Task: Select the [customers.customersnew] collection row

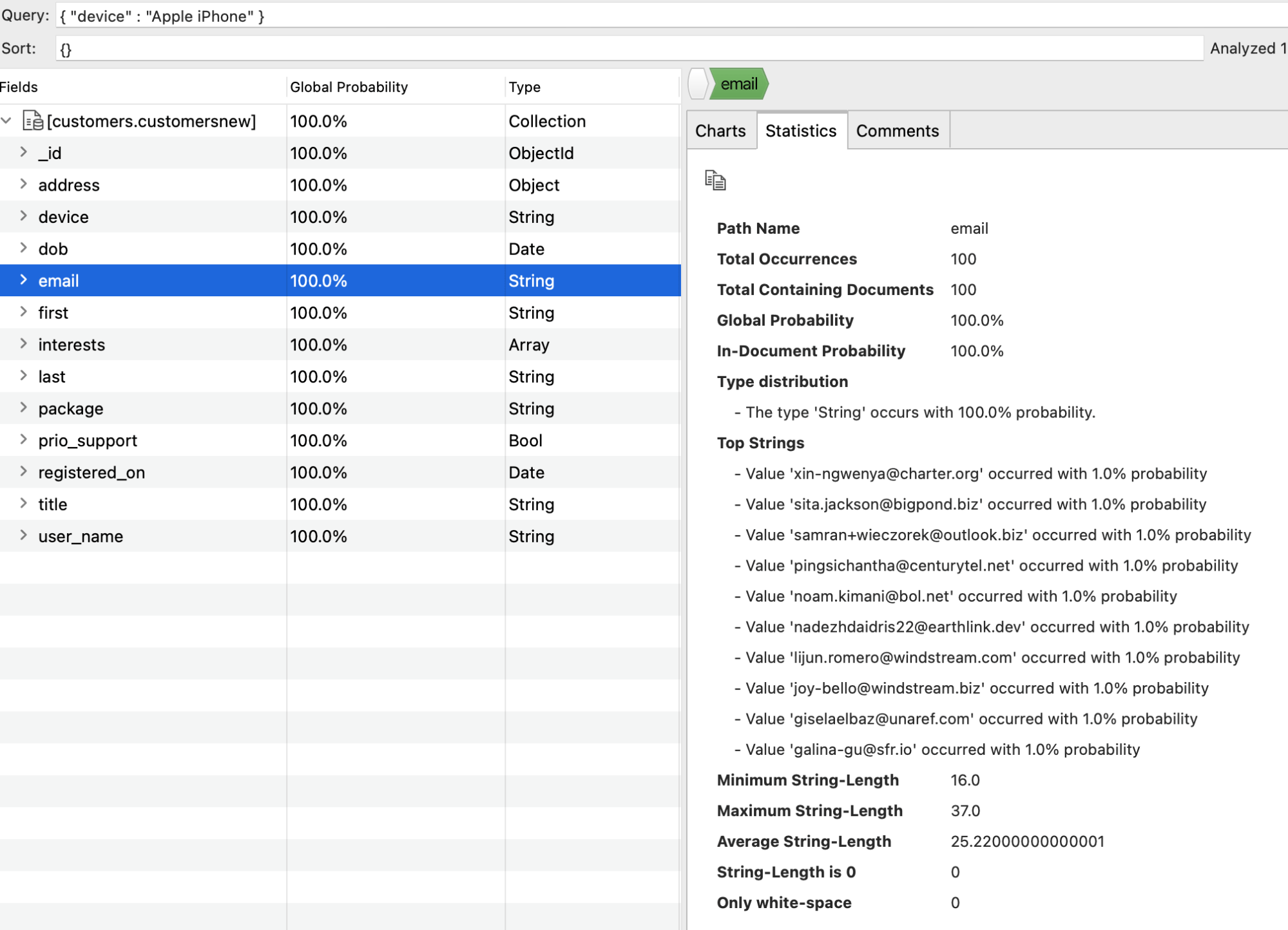Action: point(340,121)
